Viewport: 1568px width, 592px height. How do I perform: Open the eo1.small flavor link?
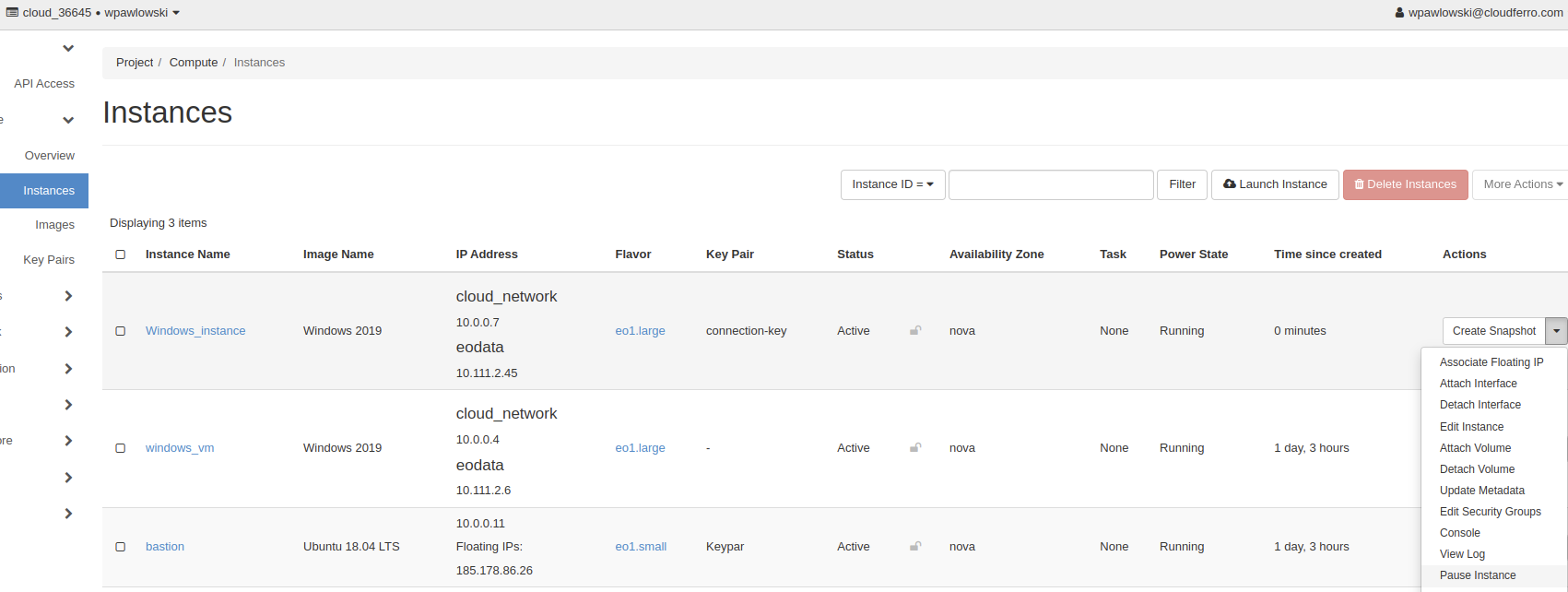coord(641,547)
